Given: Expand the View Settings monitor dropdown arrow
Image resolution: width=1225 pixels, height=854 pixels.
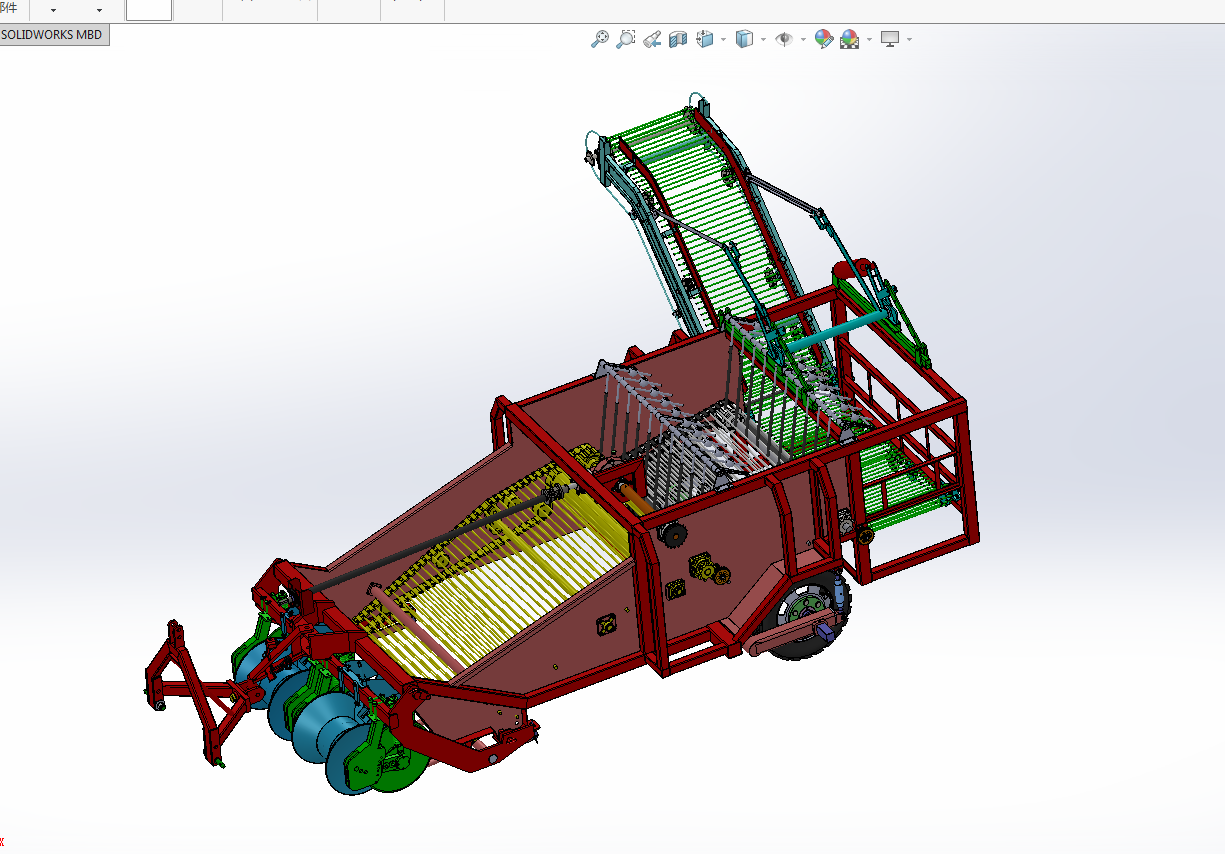Looking at the screenshot, I should 909,40.
